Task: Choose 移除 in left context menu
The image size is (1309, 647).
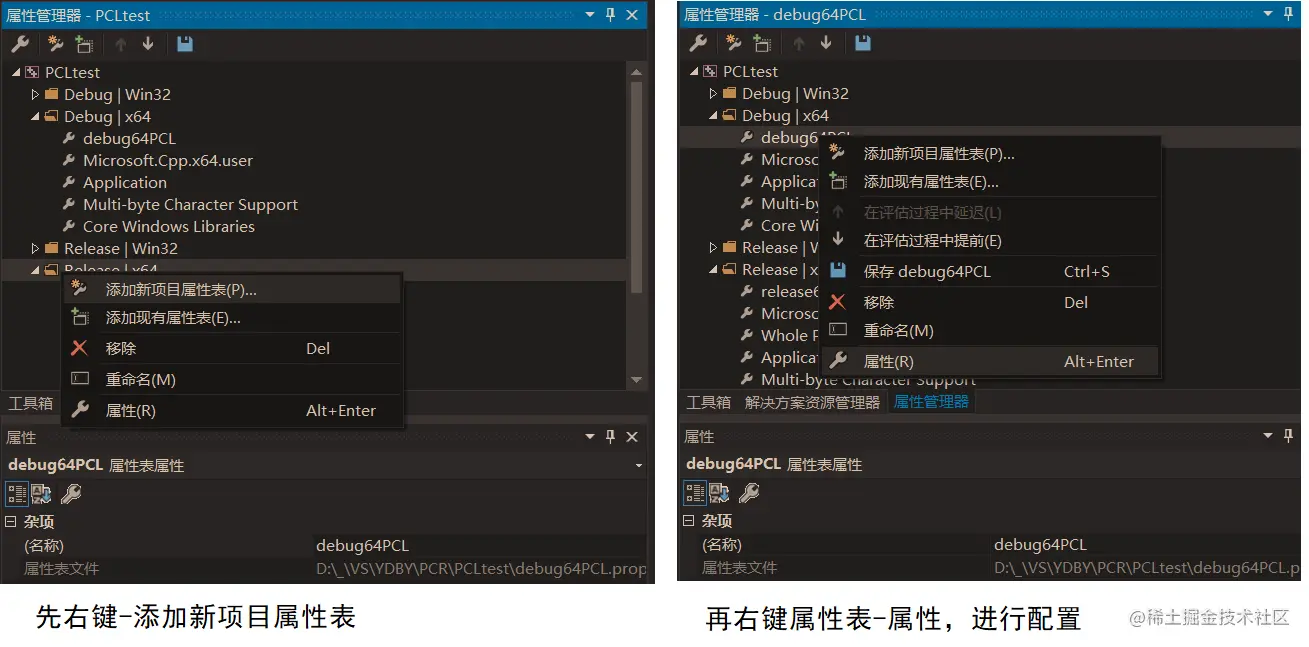Action: (x=232, y=349)
